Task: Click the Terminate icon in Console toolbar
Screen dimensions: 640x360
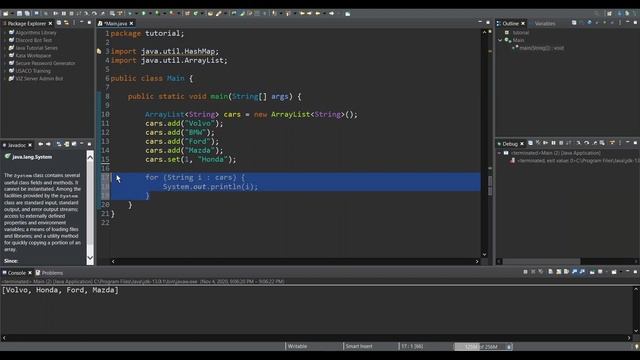Action: (x=525, y=271)
